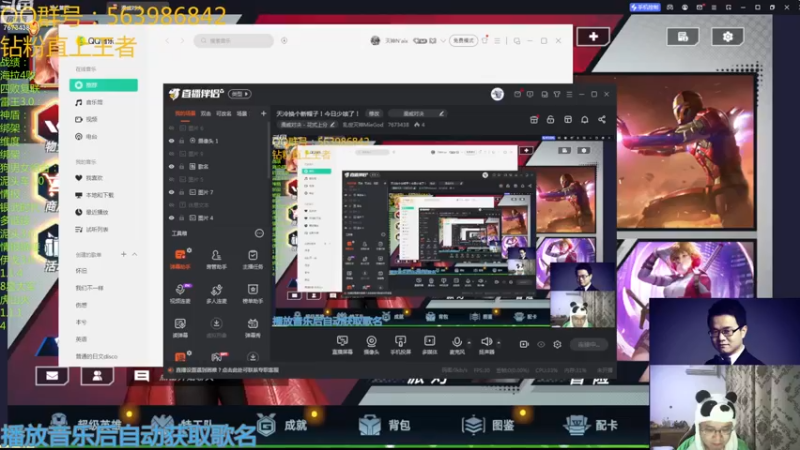Open notification bell in broadcast window
The image size is (800, 450).
pos(585,119)
